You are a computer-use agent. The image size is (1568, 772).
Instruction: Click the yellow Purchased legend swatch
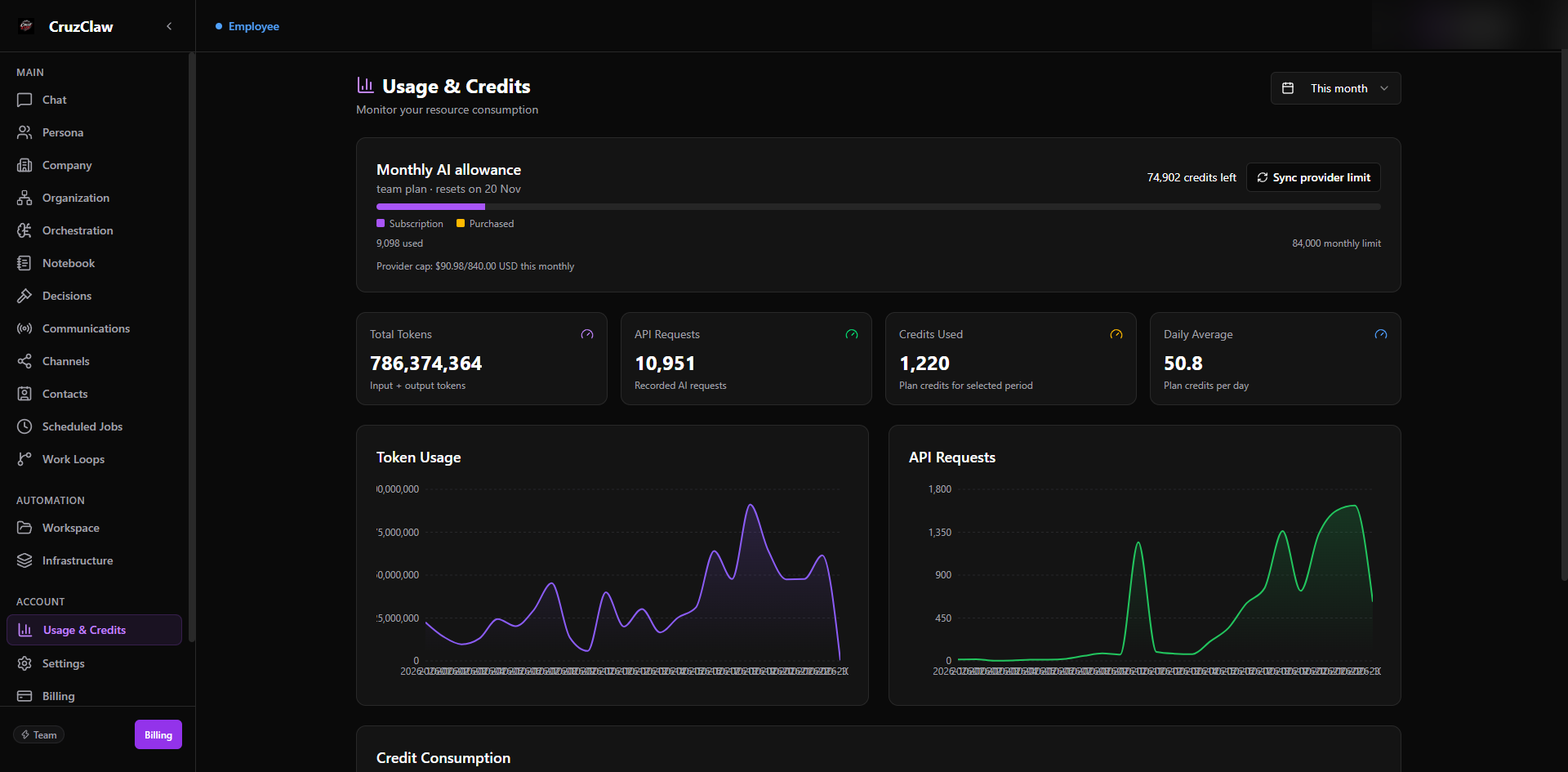[461, 223]
